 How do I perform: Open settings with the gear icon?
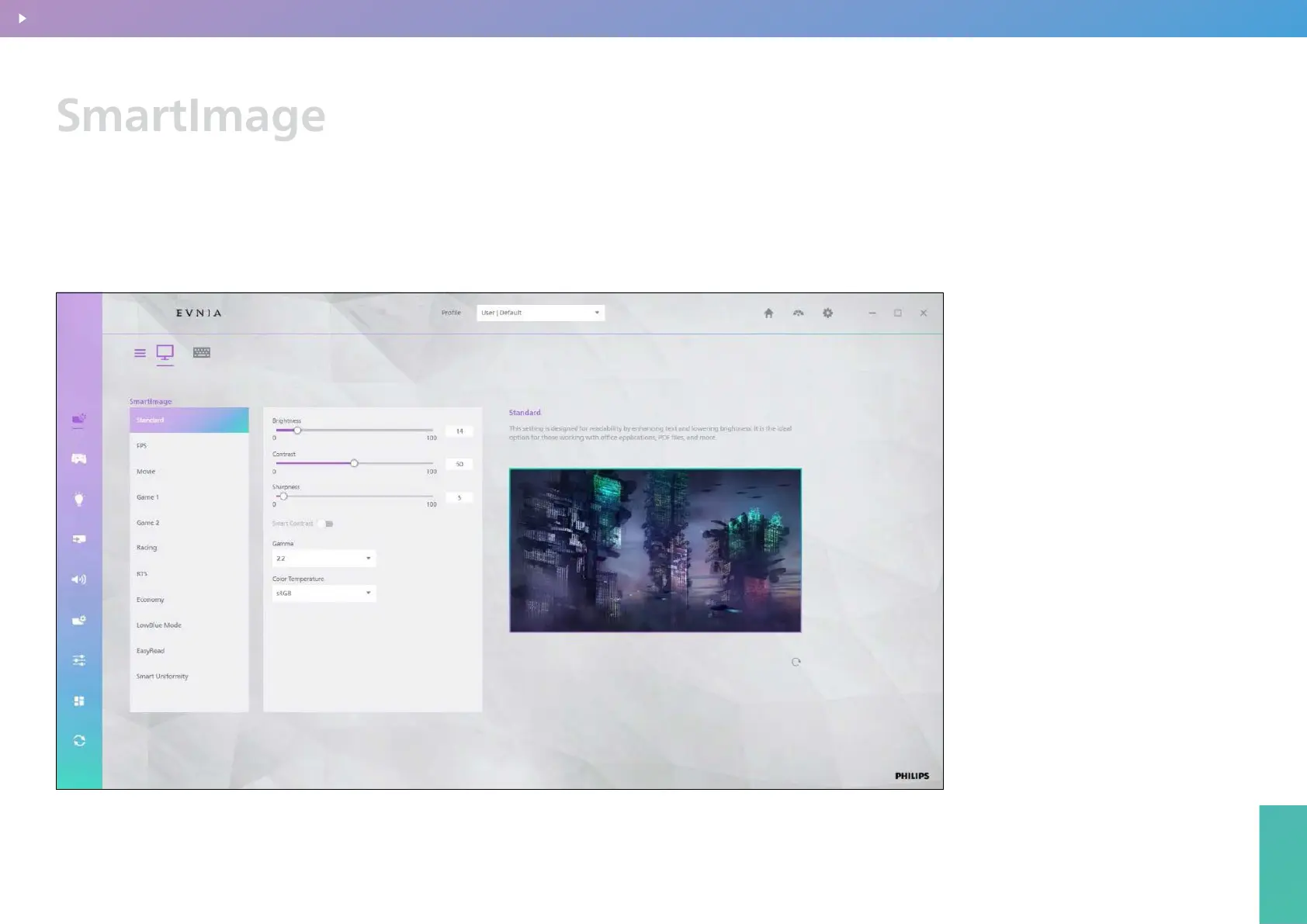pyautogui.click(x=827, y=313)
